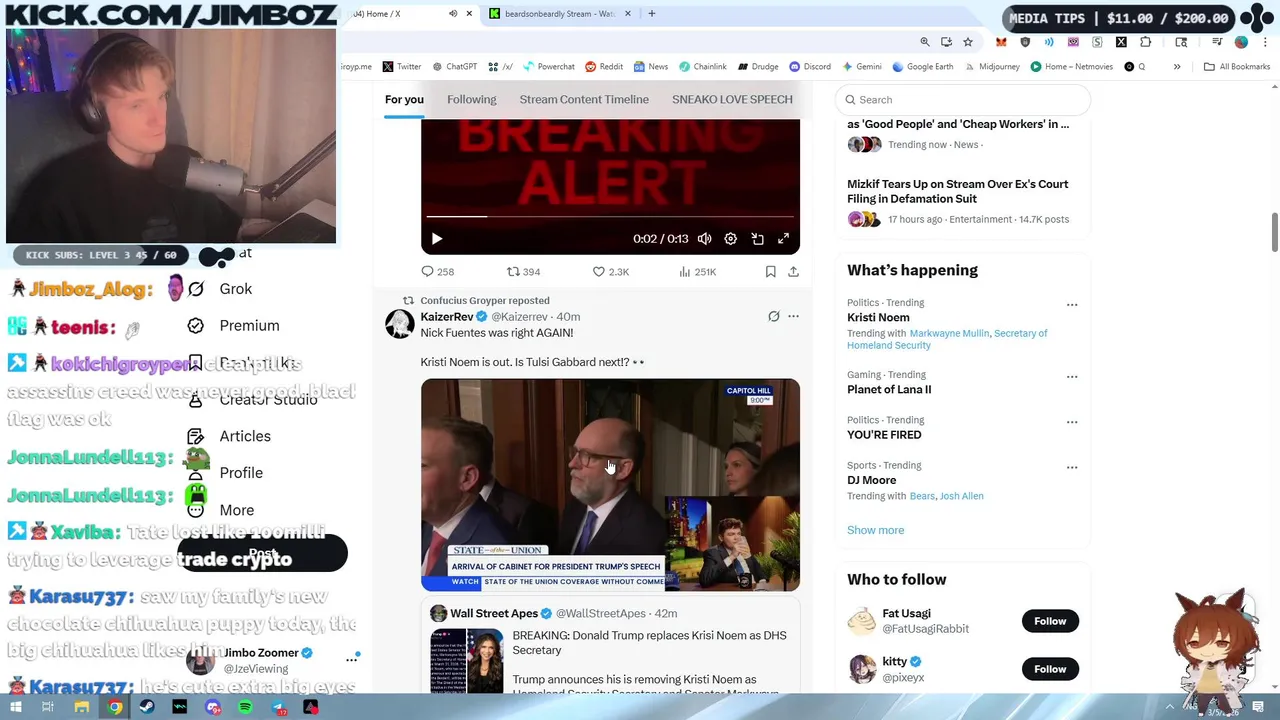Image resolution: width=1280 pixels, height=720 pixels.
Task: Open All Bookmarks folder
Action: (x=1237, y=67)
